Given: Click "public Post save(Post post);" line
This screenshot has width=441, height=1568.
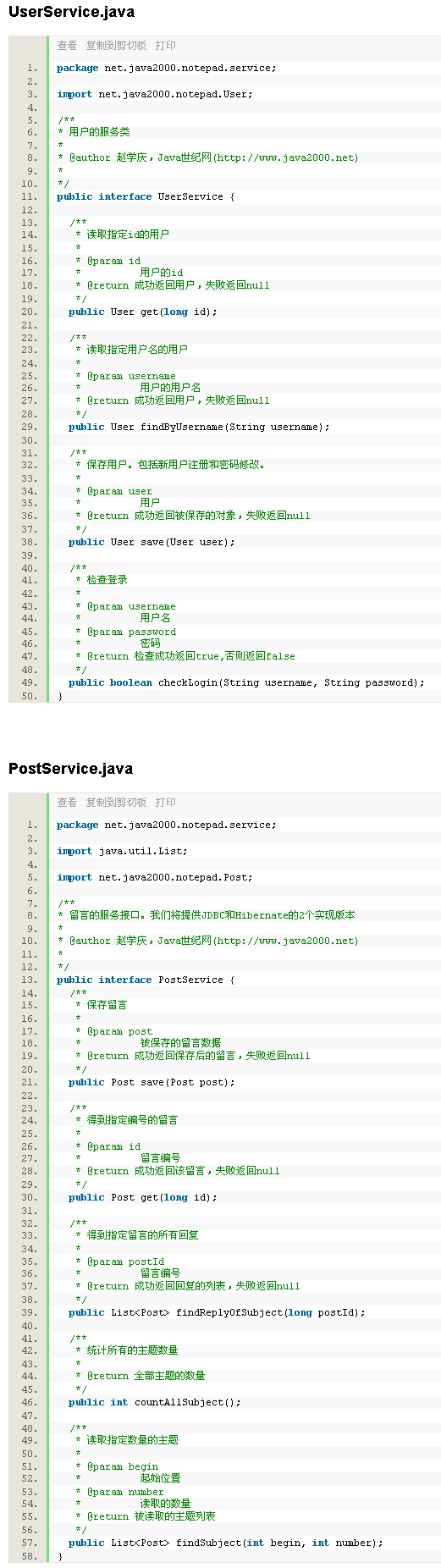Looking at the screenshot, I should point(152,1082).
